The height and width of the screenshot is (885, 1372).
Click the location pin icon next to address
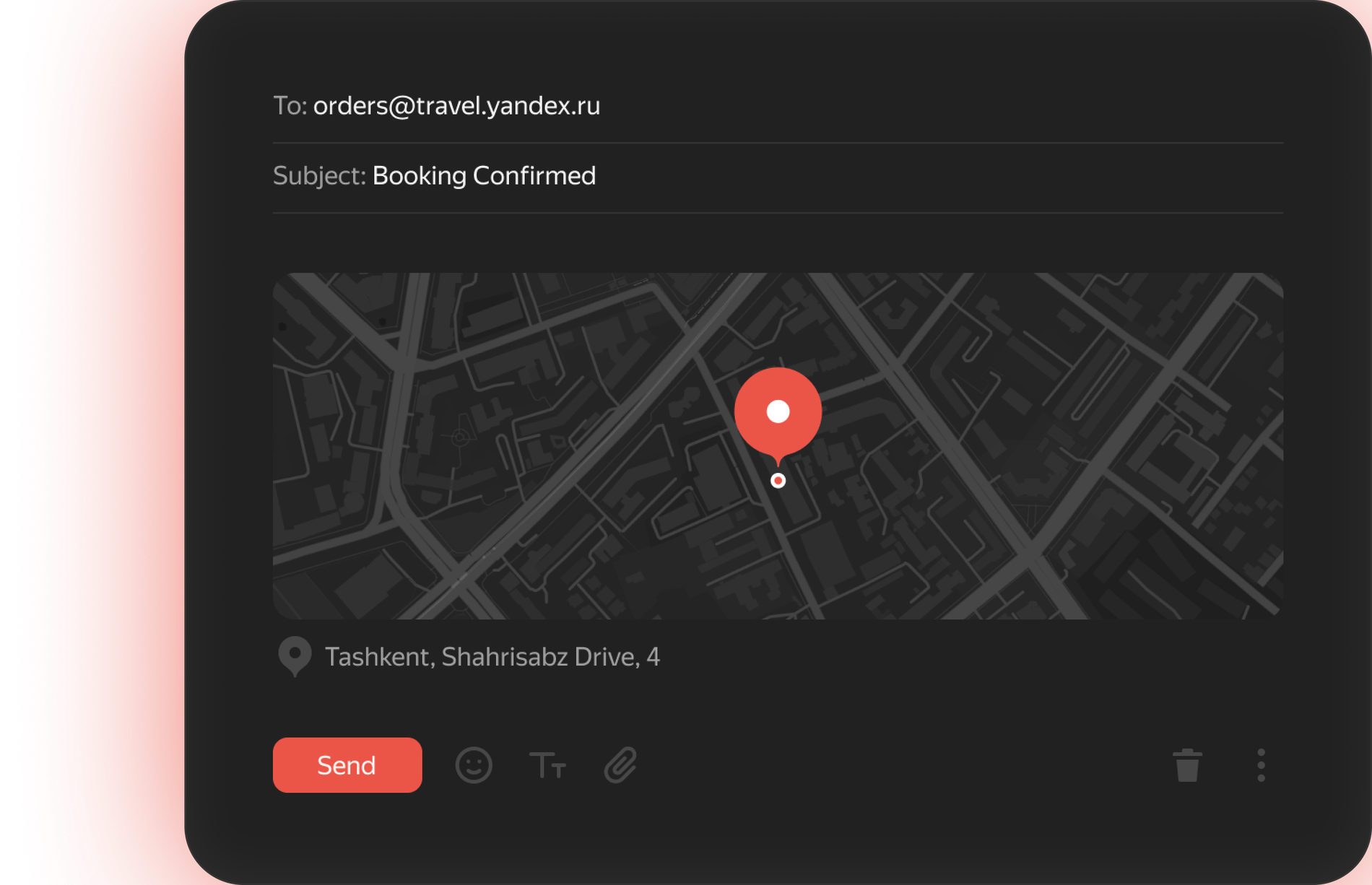[x=295, y=655]
